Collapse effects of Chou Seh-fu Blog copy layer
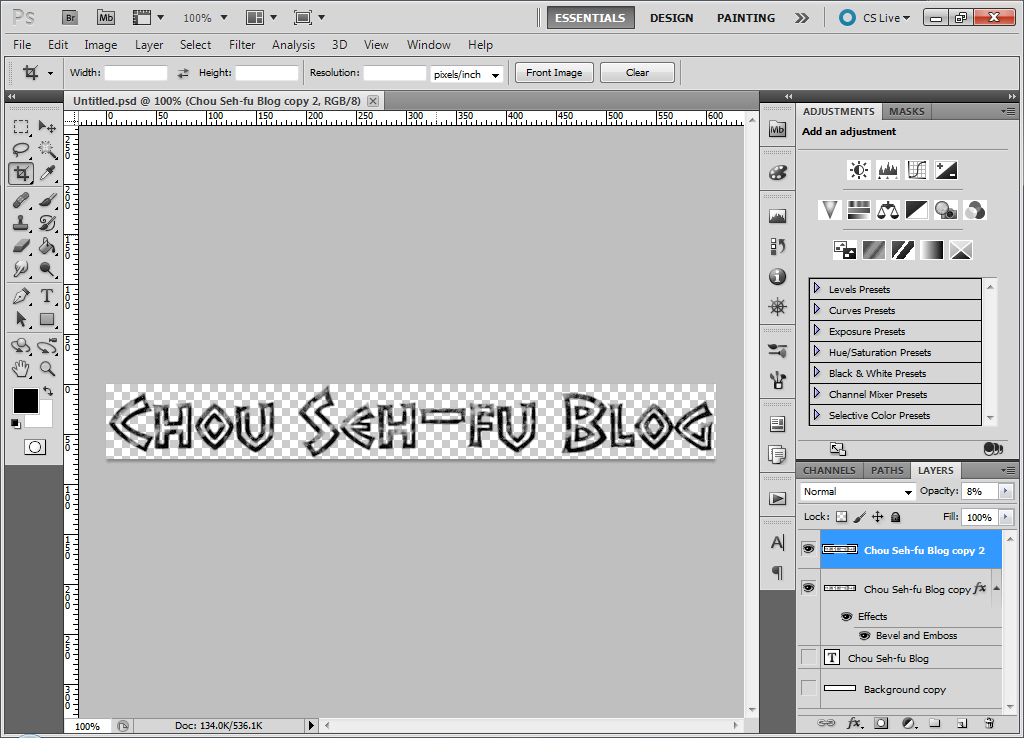This screenshot has height=738, width=1024. [x=997, y=588]
